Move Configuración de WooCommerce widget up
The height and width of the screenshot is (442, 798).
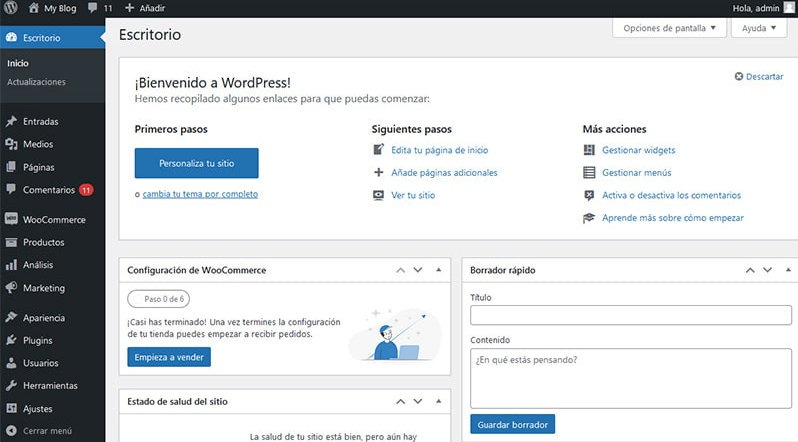tap(401, 270)
